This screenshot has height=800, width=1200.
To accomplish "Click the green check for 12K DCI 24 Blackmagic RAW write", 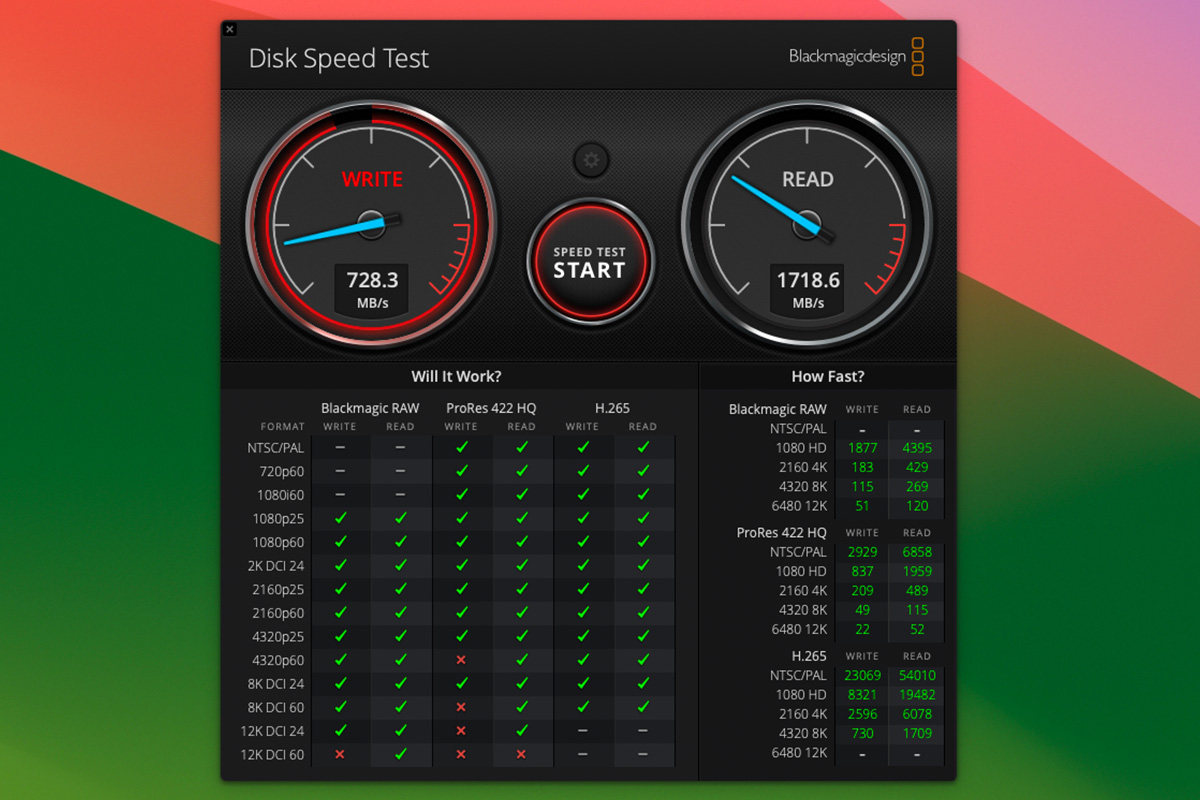I will [x=340, y=730].
